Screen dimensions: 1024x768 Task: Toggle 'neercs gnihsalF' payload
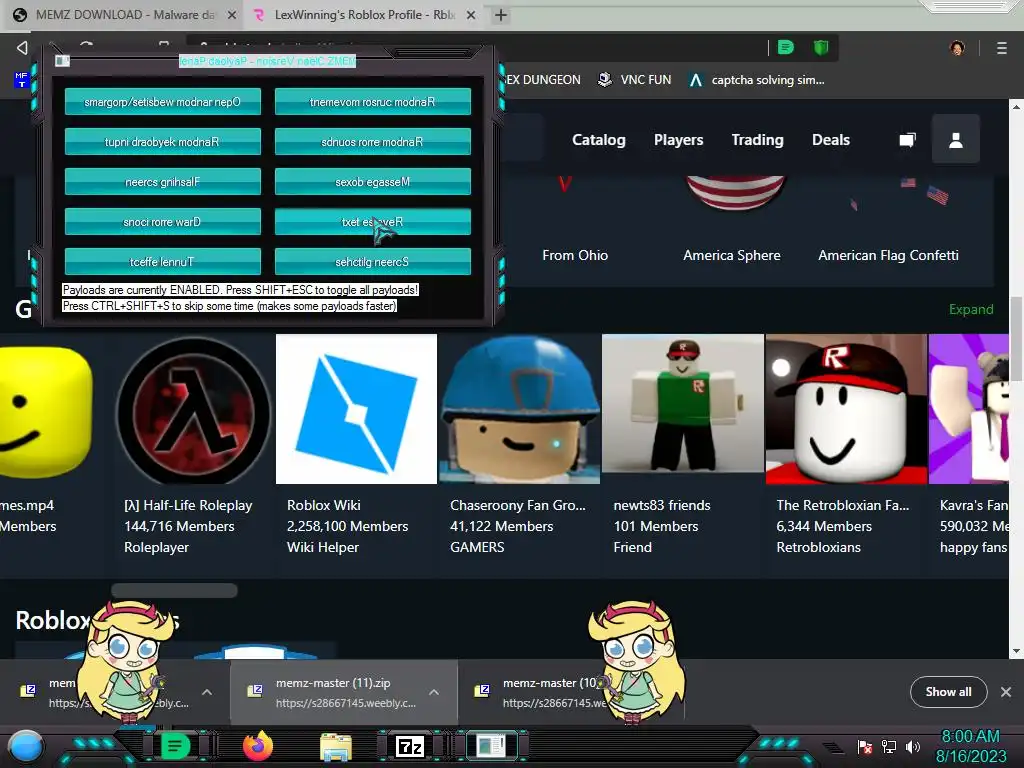coord(163,182)
